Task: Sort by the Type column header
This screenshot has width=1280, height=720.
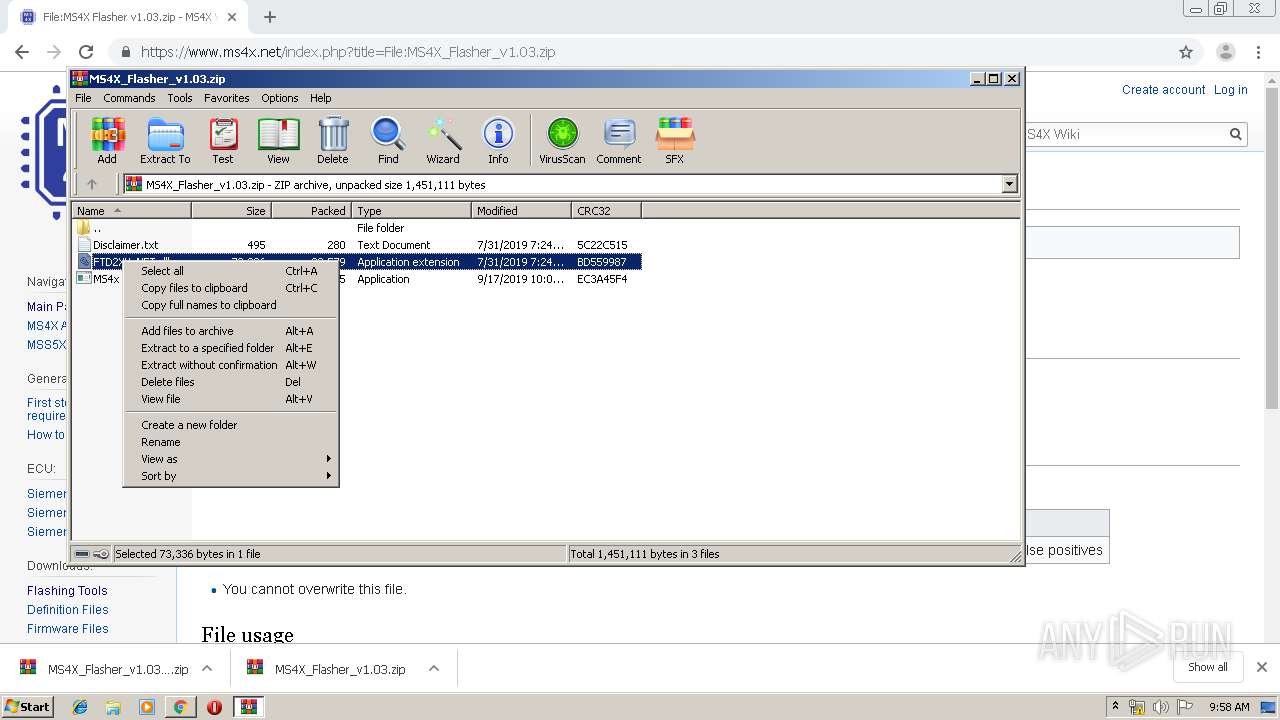Action: point(411,210)
